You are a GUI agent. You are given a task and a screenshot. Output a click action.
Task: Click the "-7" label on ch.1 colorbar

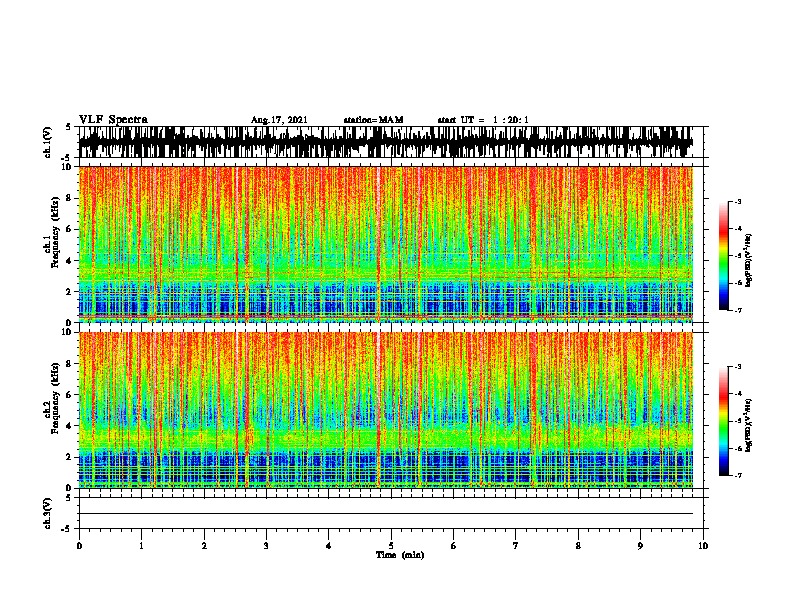coord(738,310)
